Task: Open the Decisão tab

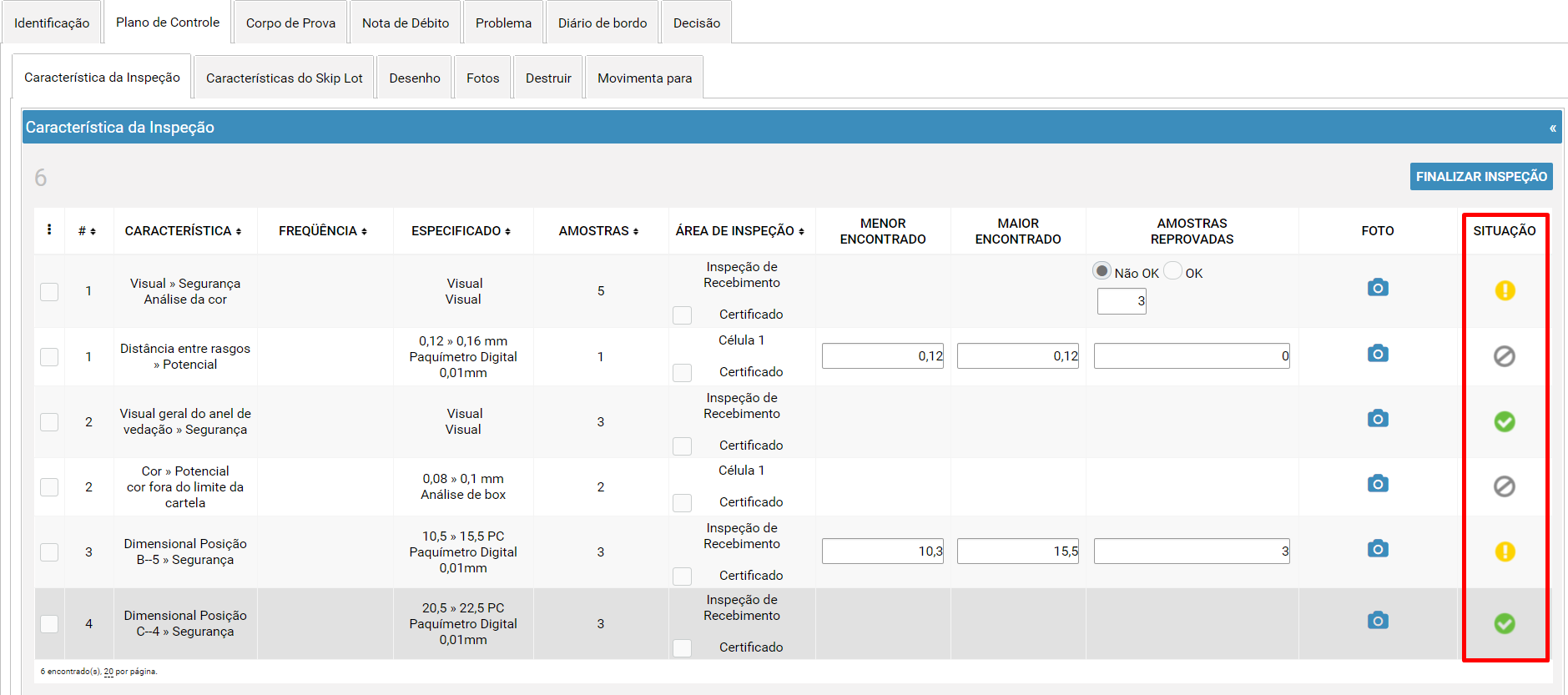Action: point(697,23)
